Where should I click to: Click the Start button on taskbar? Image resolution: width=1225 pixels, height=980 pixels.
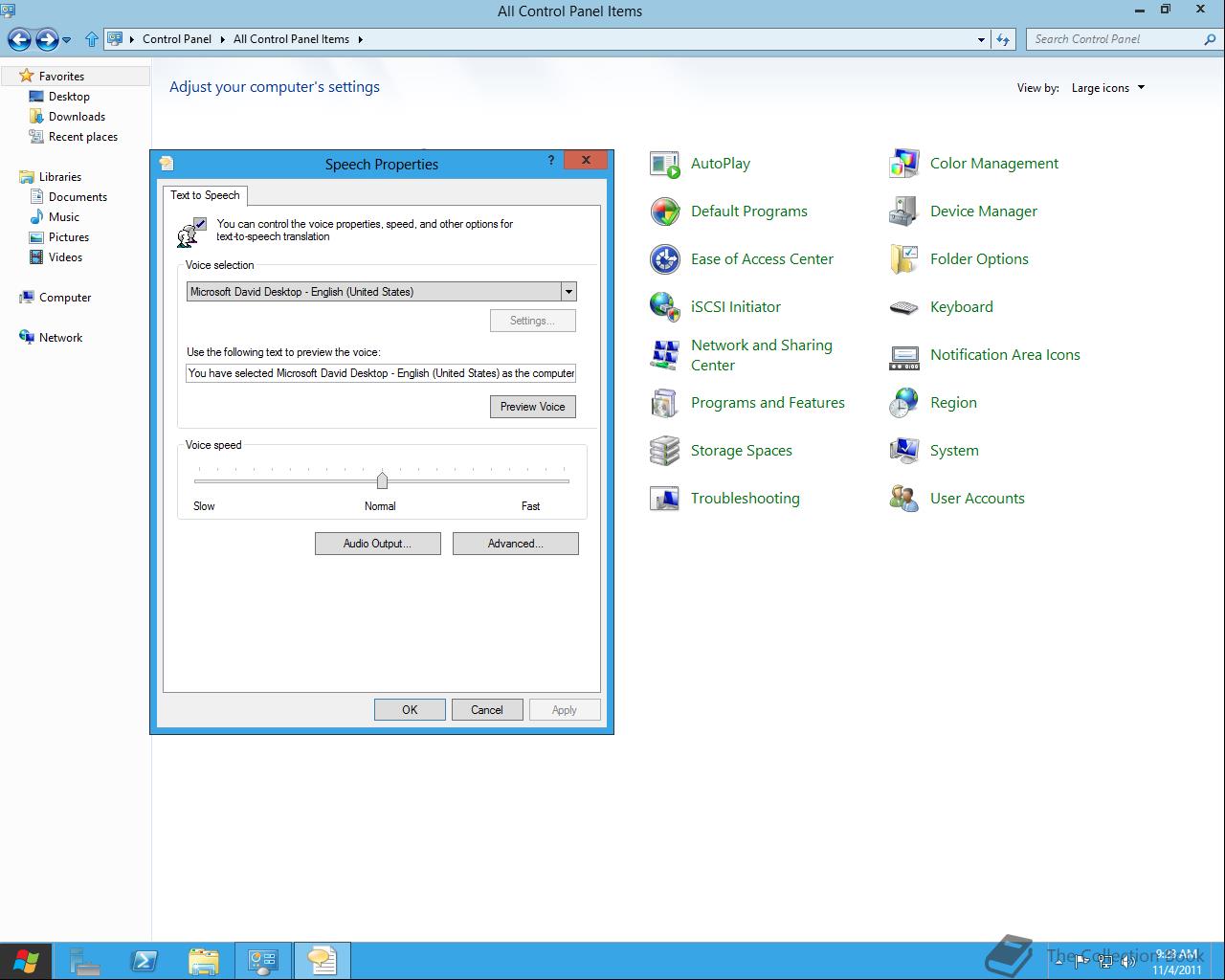[x=26, y=961]
